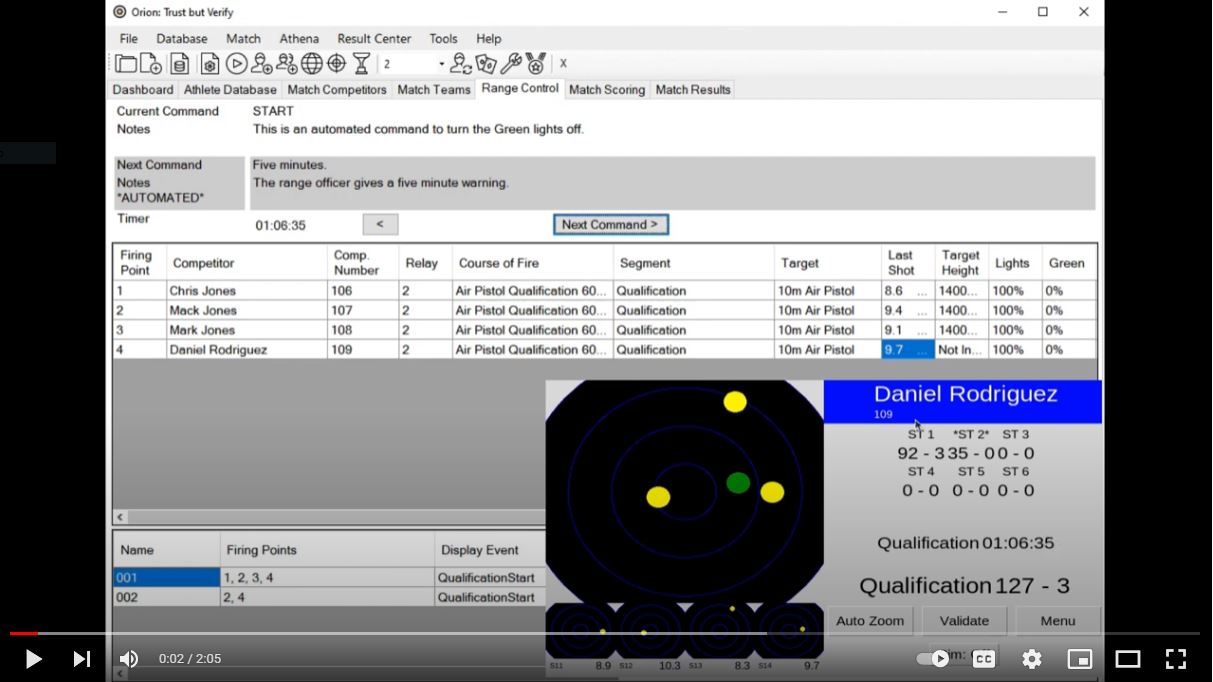Screen dimensions: 1213x682
Task: Click the crosshair target icon in the toolbar
Action: (337, 62)
